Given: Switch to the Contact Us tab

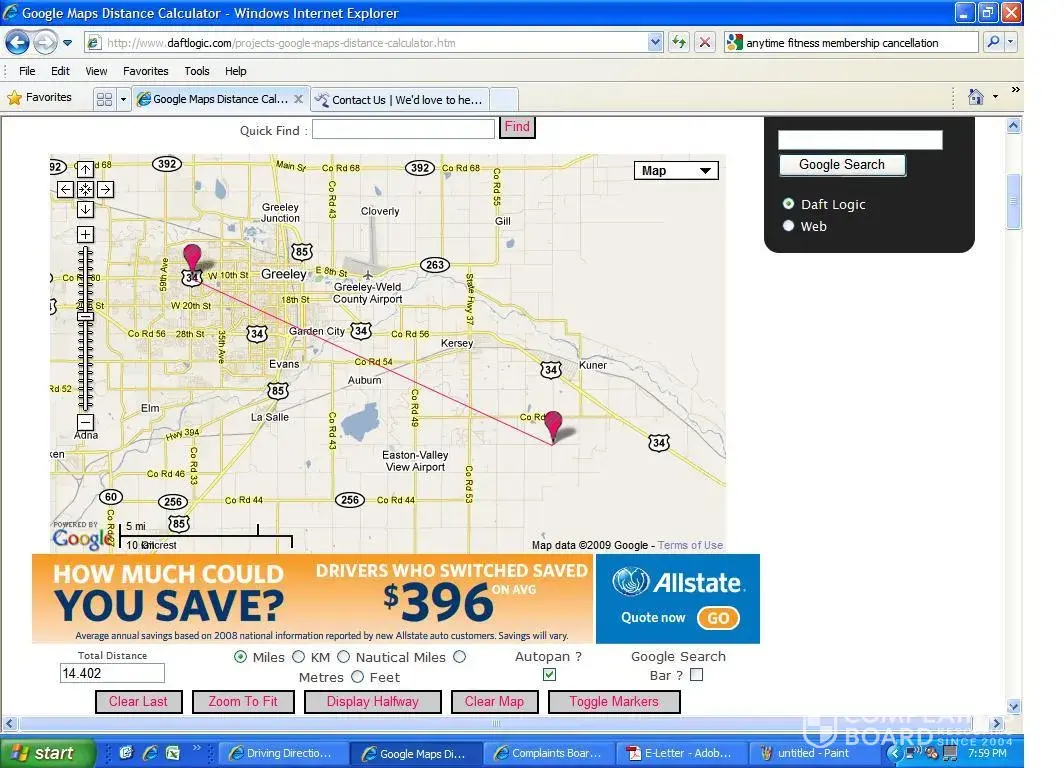Looking at the screenshot, I should coord(400,100).
